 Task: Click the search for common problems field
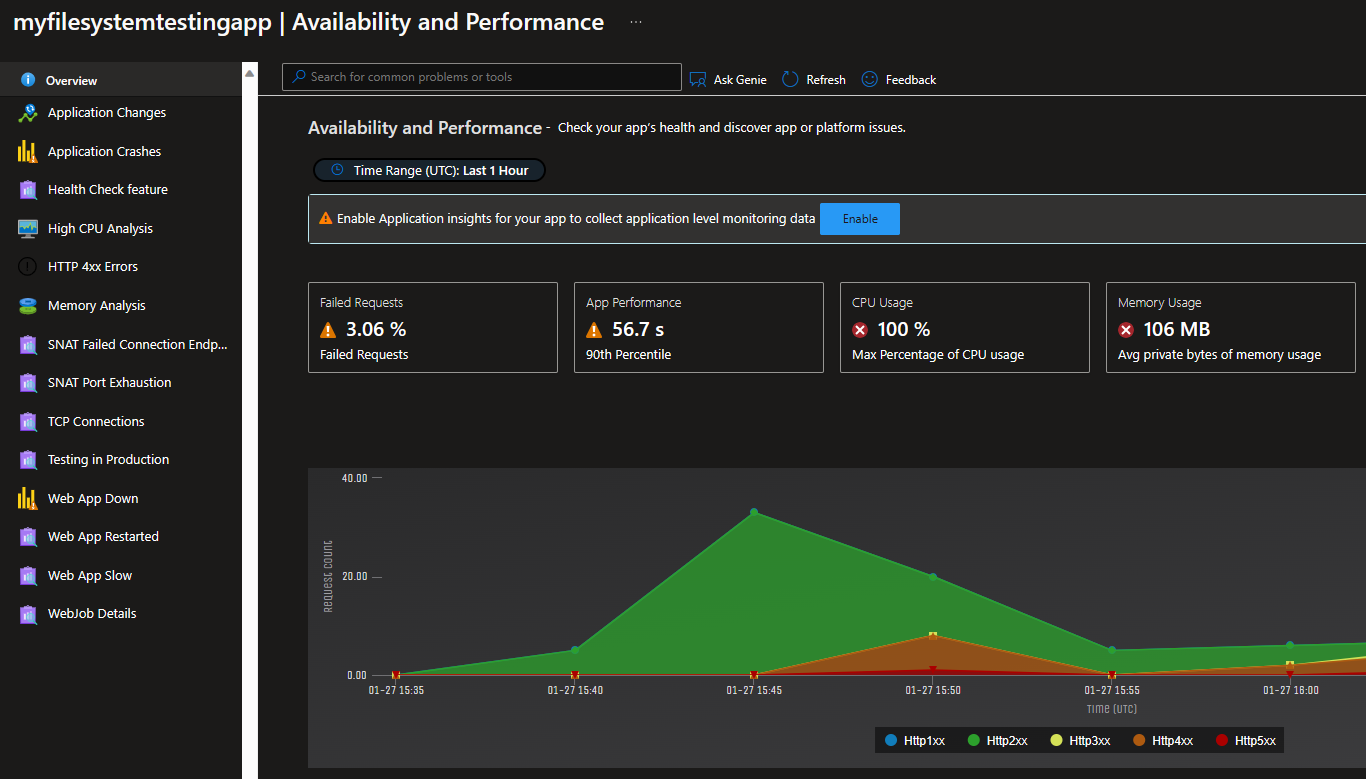[x=481, y=77]
